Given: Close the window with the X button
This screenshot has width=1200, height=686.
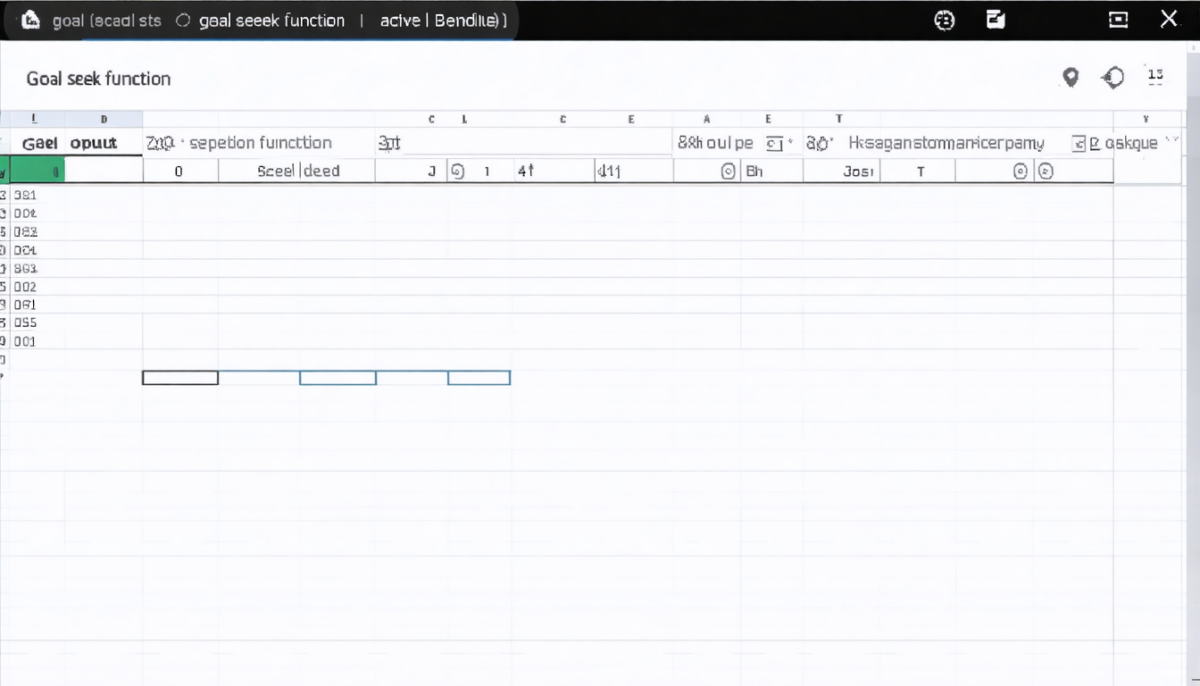Looking at the screenshot, I should tap(1168, 18).
